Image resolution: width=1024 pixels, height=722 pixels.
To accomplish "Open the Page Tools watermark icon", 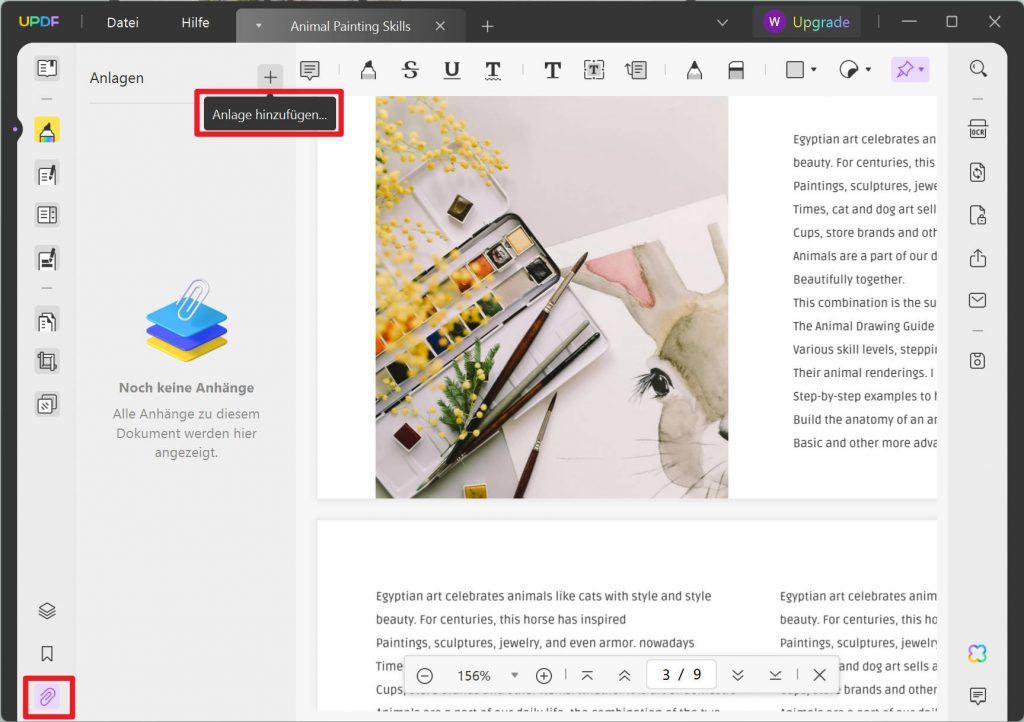I will (47, 405).
